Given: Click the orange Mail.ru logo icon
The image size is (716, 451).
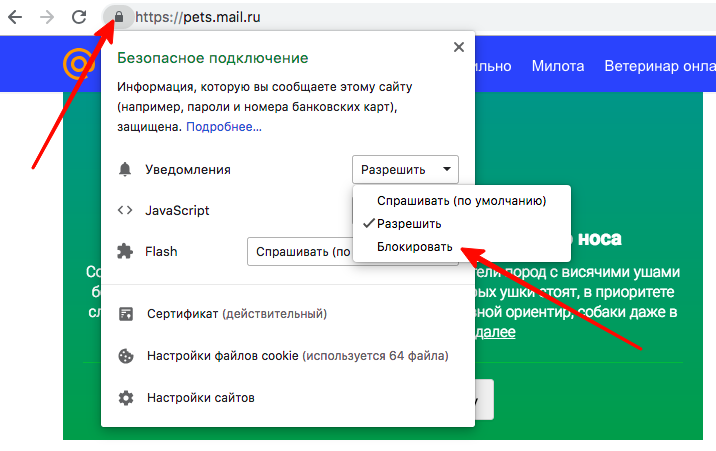Looking at the screenshot, I should click(x=79, y=63).
